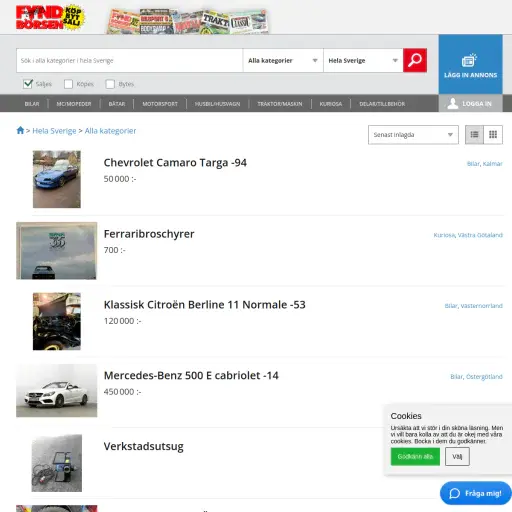Viewport: 512px width, 512px height.
Task: Click the search text field
Action: (130, 60)
